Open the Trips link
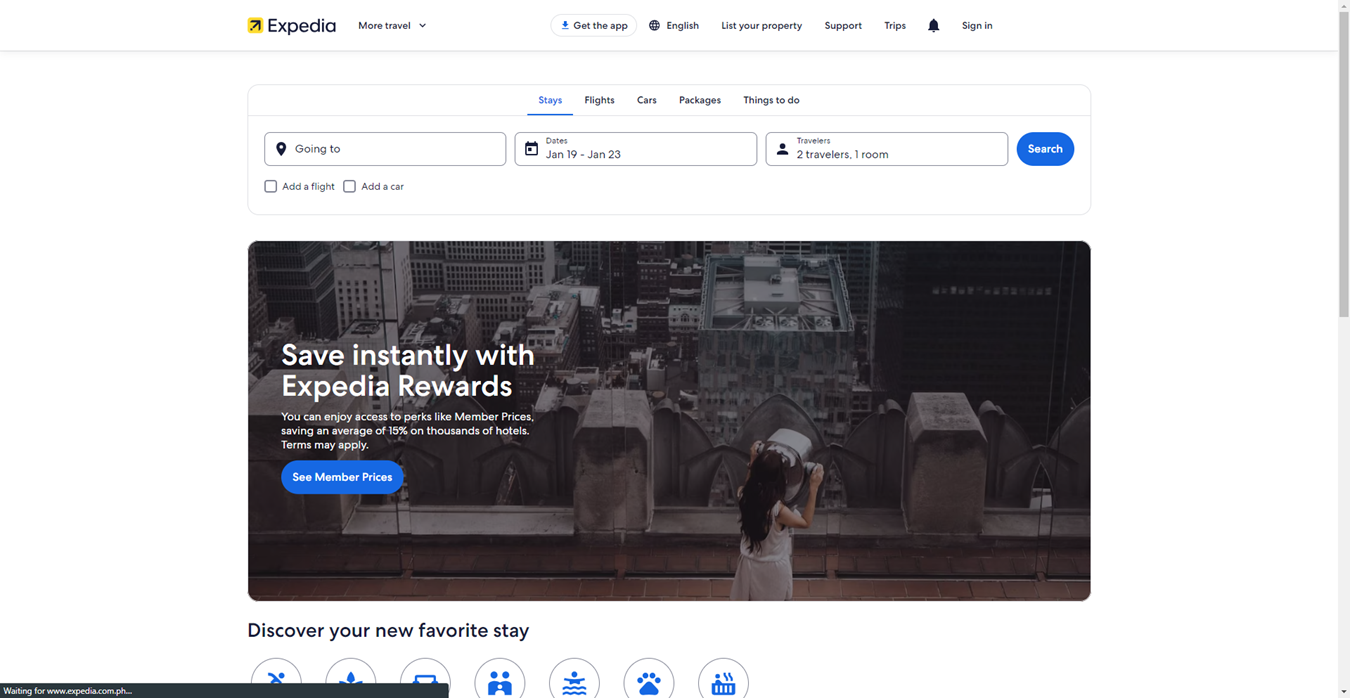This screenshot has height=698, width=1350. click(x=895, y=25)
